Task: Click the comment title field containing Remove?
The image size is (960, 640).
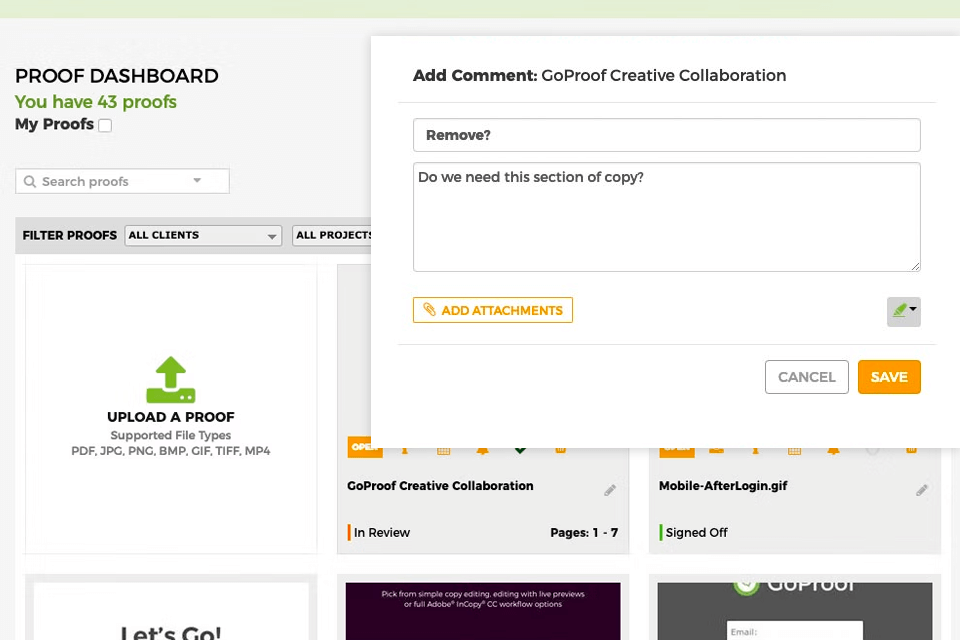Action: pos(667,135)
